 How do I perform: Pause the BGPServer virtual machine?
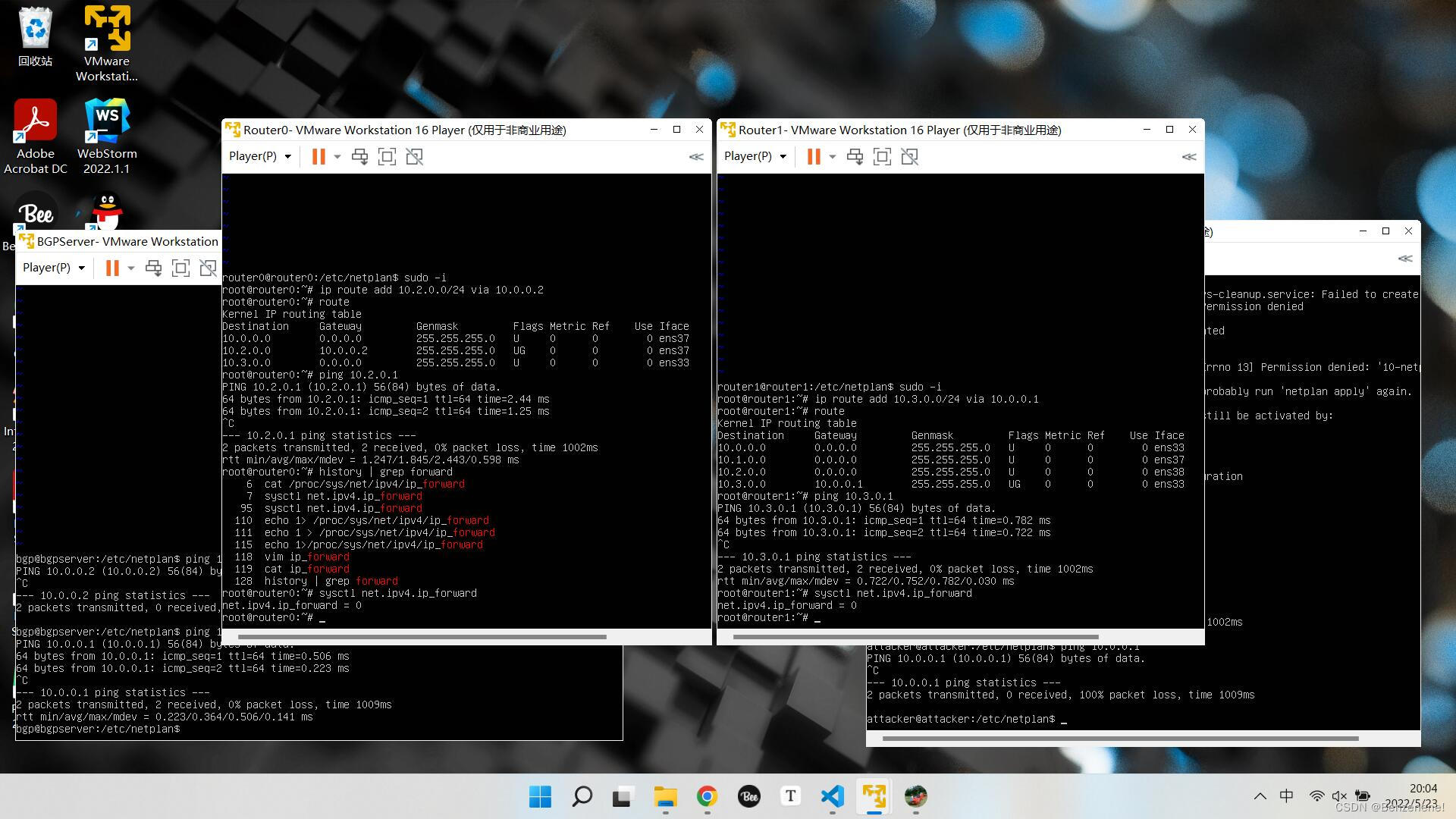(112, 268)
